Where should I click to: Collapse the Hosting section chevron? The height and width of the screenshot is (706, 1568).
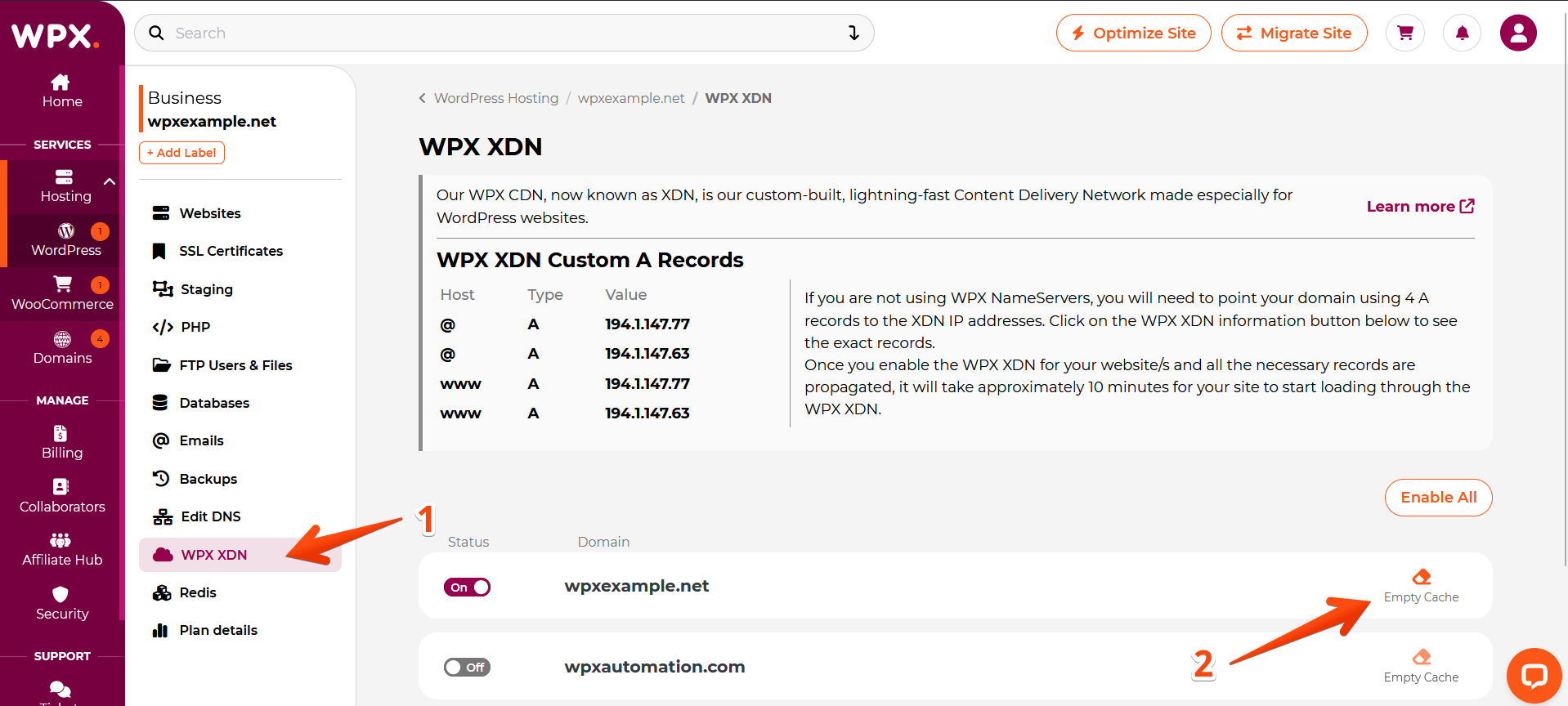point(110,181)
